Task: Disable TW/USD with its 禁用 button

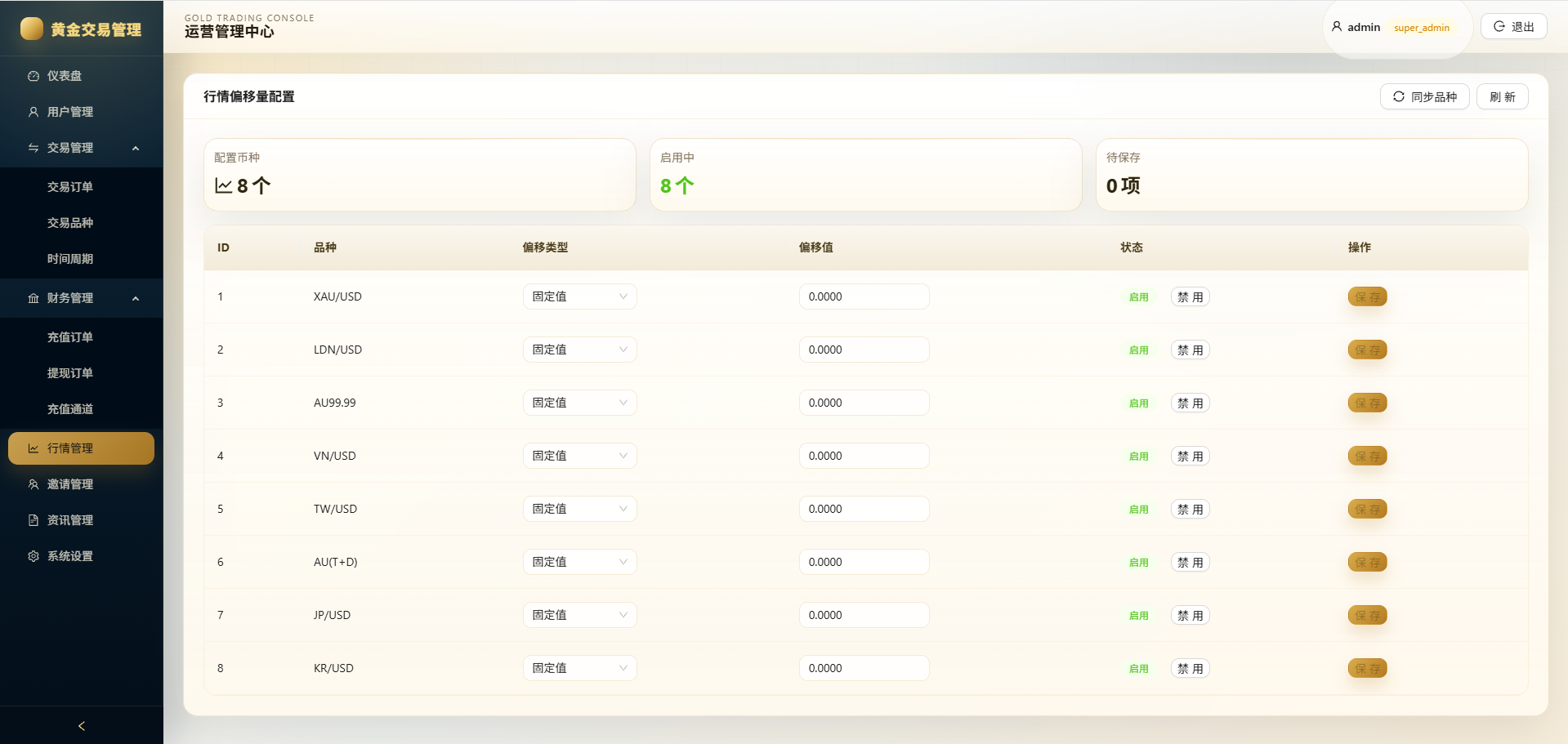Action: click(1191, 509)
